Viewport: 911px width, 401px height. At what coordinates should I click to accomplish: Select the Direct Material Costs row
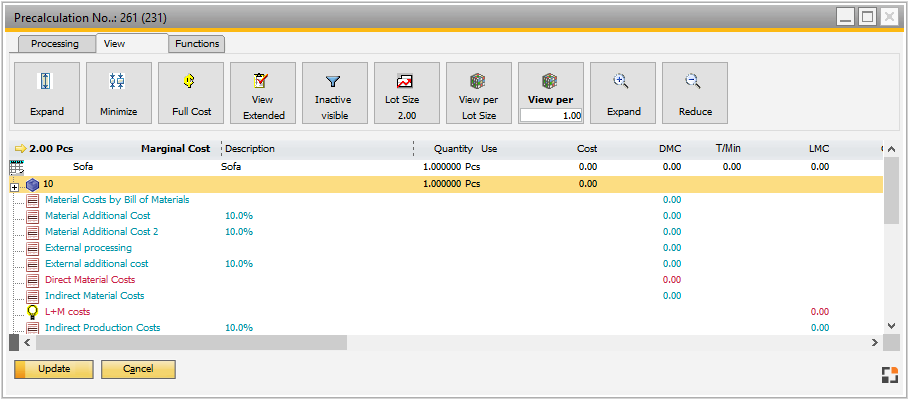click(90, 280)
